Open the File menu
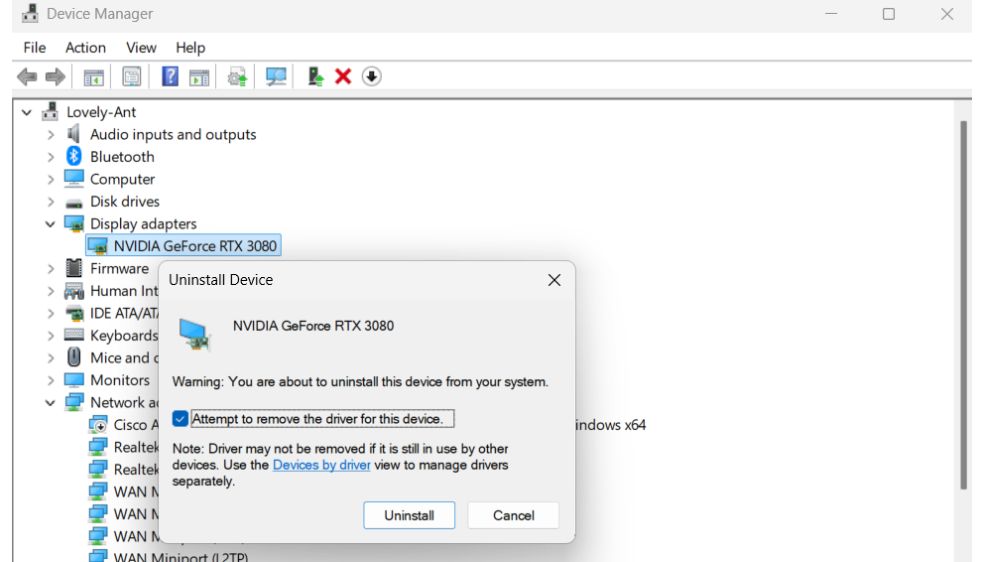Screen dimensions: 1000x562 [x=34, y=47]
